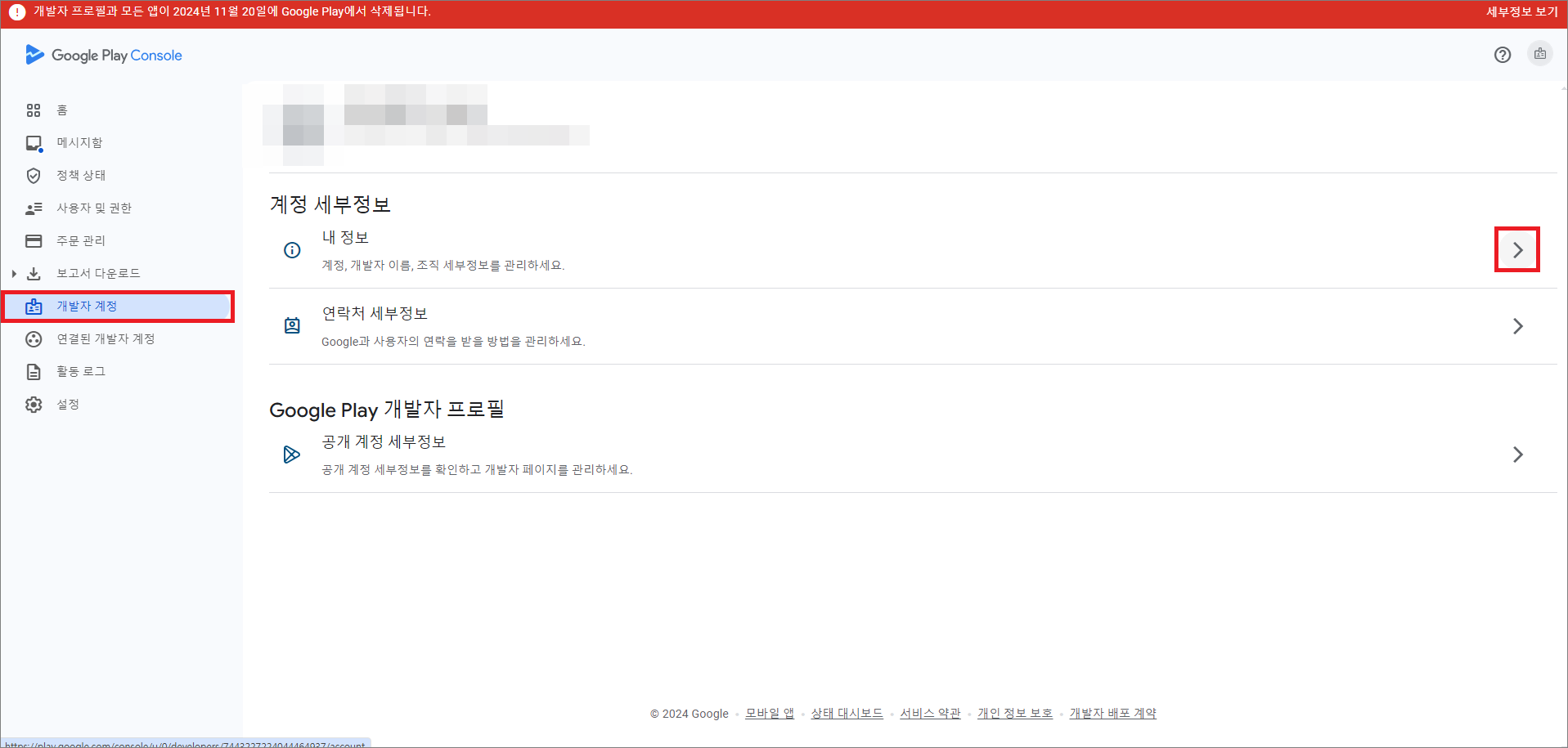Image resolution: width=1568 pixels, height=748 pixels.
Task: Click the gear icon beside 설정
Action: click(x=34, y=405)
